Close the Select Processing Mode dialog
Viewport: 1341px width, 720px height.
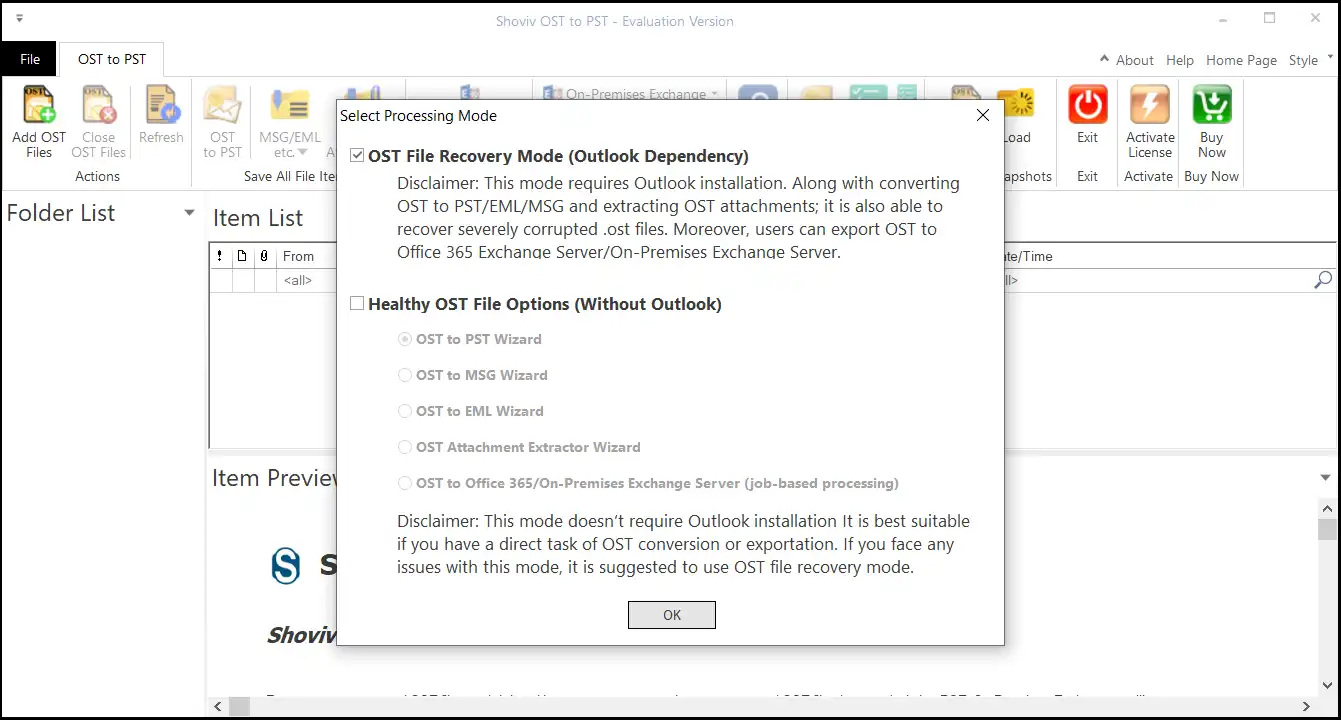(983, 115)
